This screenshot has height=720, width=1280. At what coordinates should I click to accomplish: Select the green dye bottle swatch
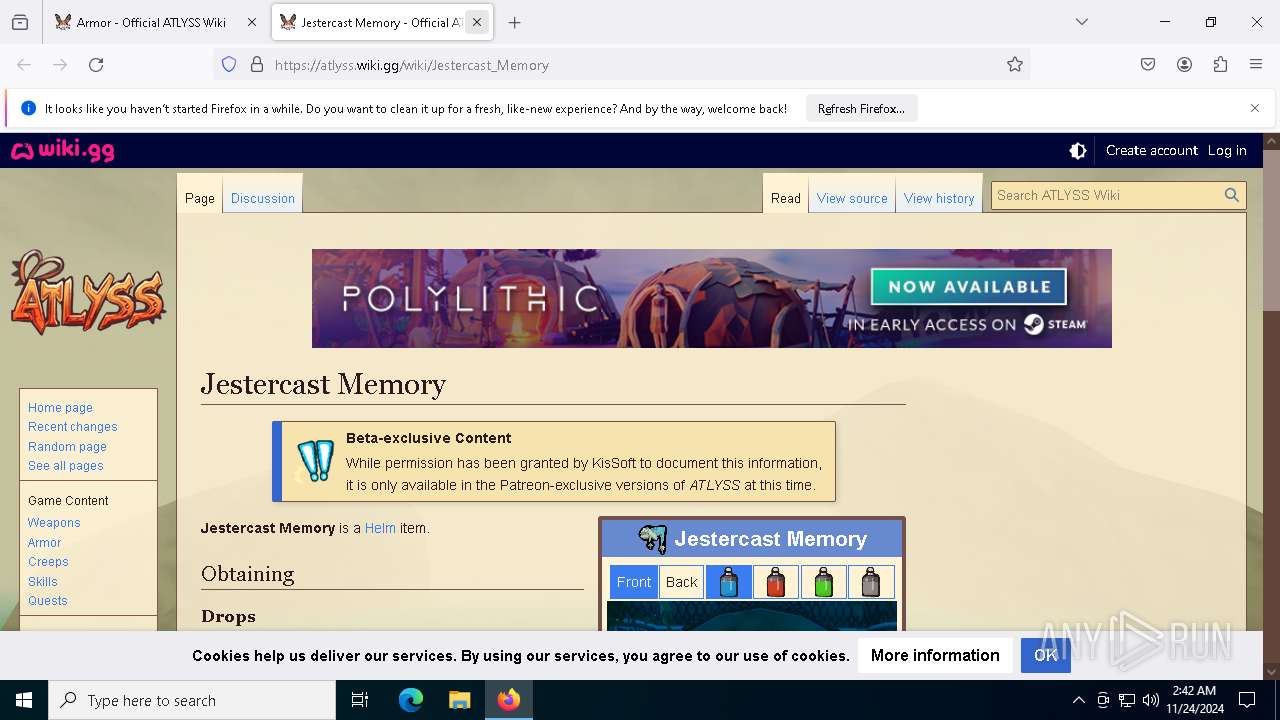coord(823,582)
